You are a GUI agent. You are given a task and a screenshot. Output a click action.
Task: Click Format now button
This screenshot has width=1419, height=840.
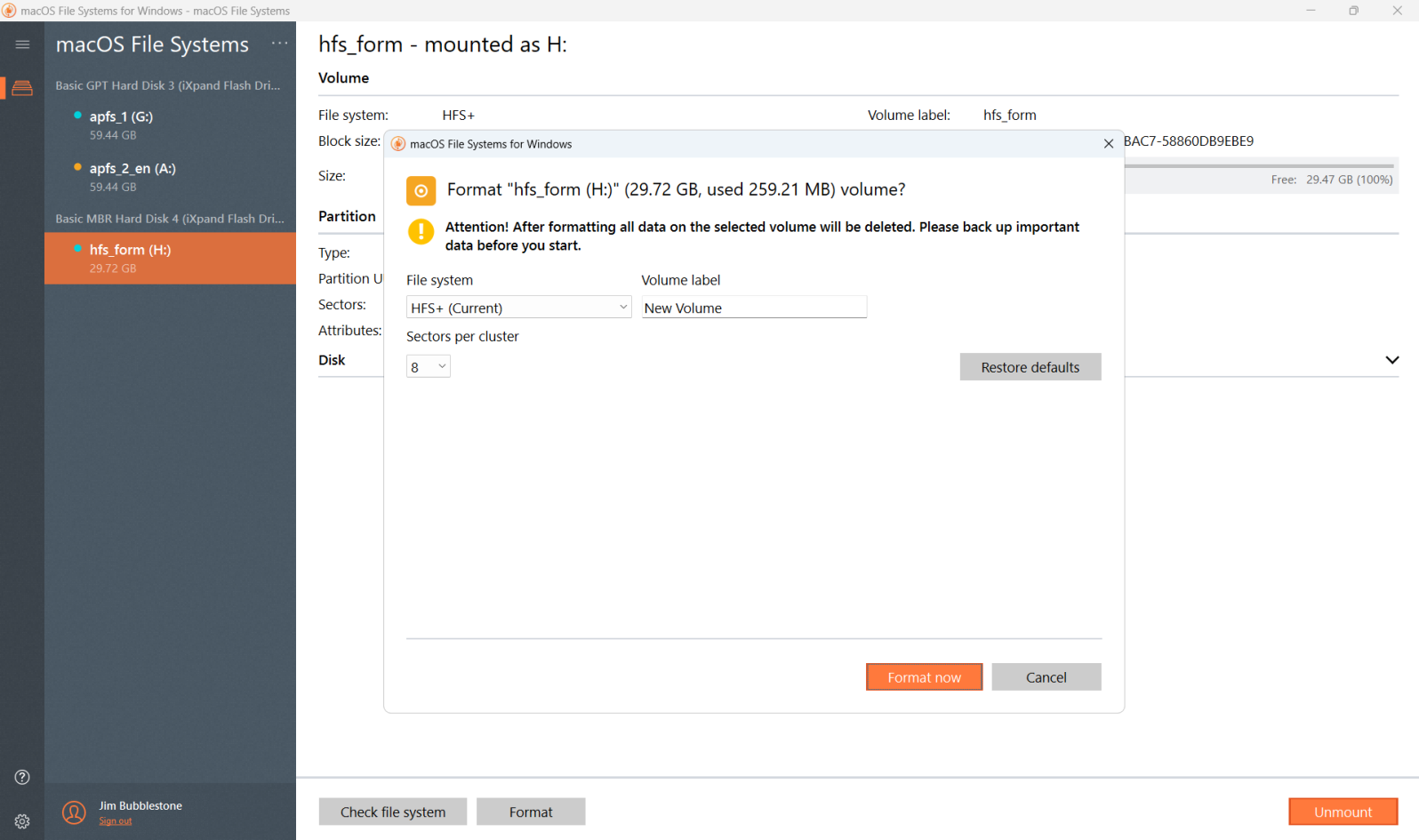coord(924,677)
